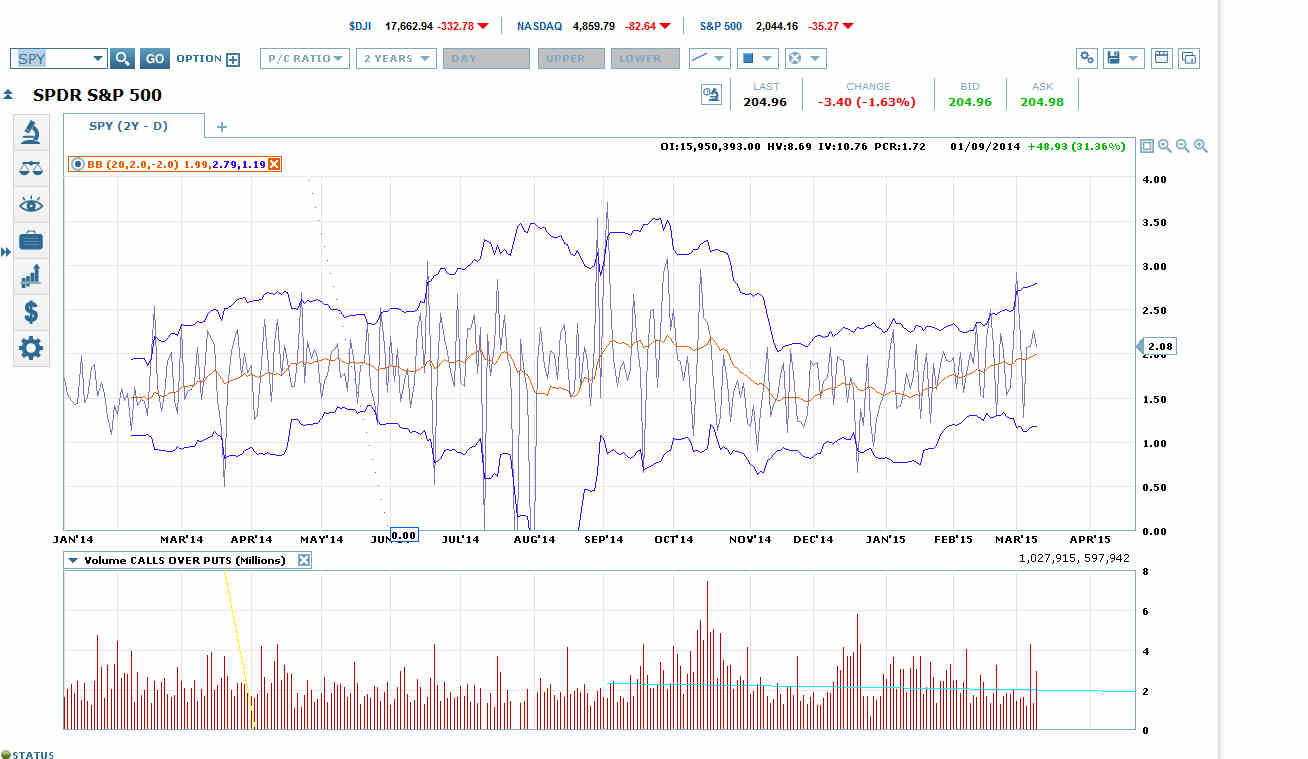The image size is (1308, 759).
Task: Open the blue square chart style dropdown
Action: coord(757,58)
